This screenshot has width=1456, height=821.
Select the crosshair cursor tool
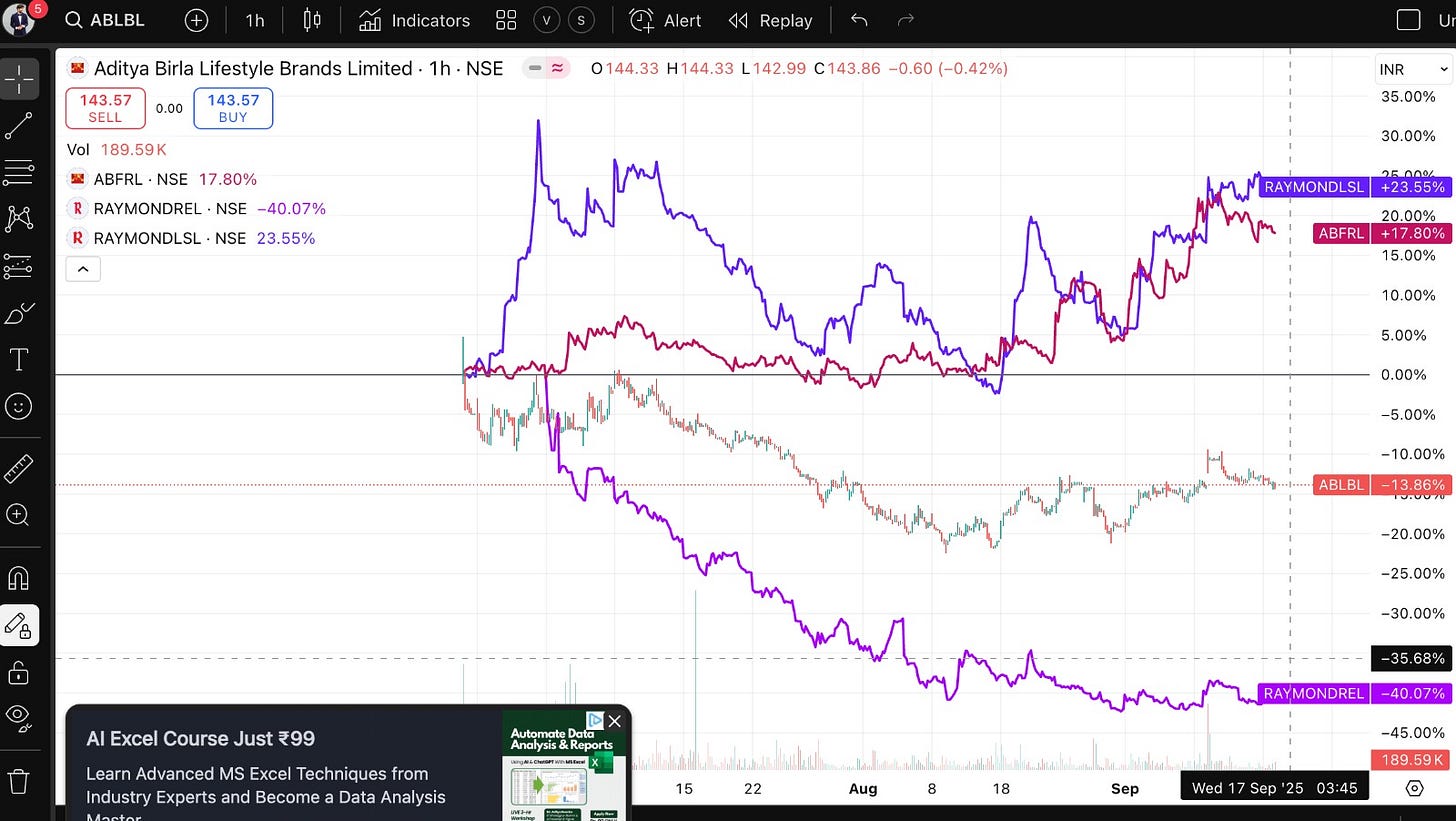pyautogui.click(x=19, y=79)
